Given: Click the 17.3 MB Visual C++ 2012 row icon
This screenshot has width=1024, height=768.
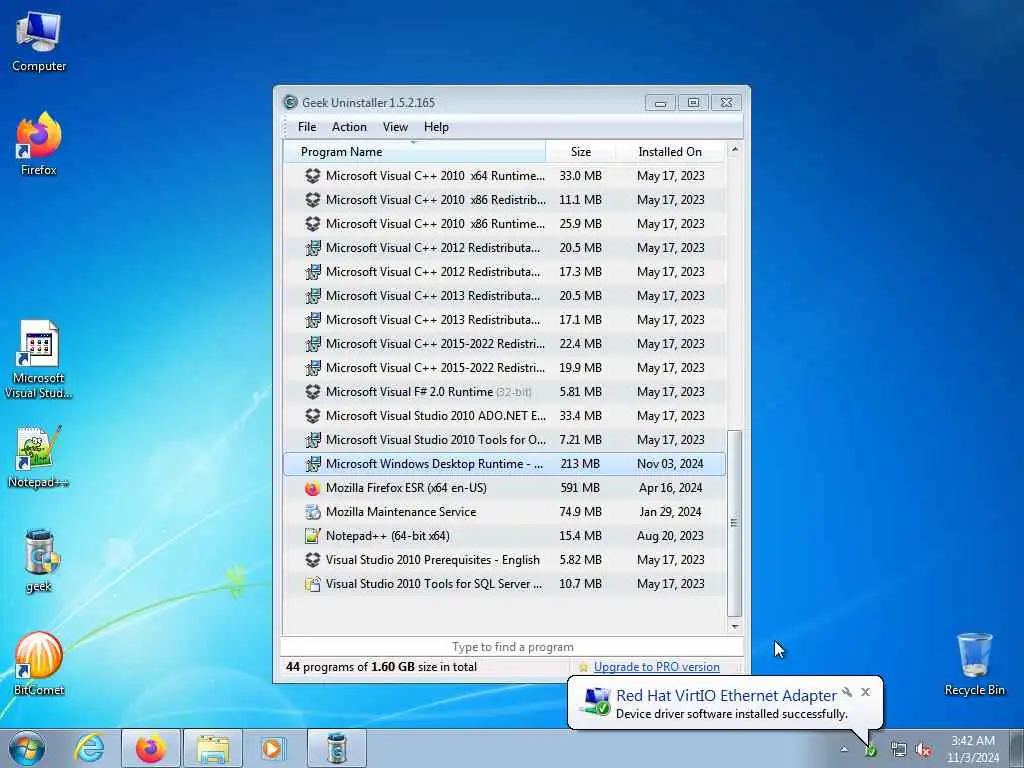Looking at the screenshot, I should [313, 272].
